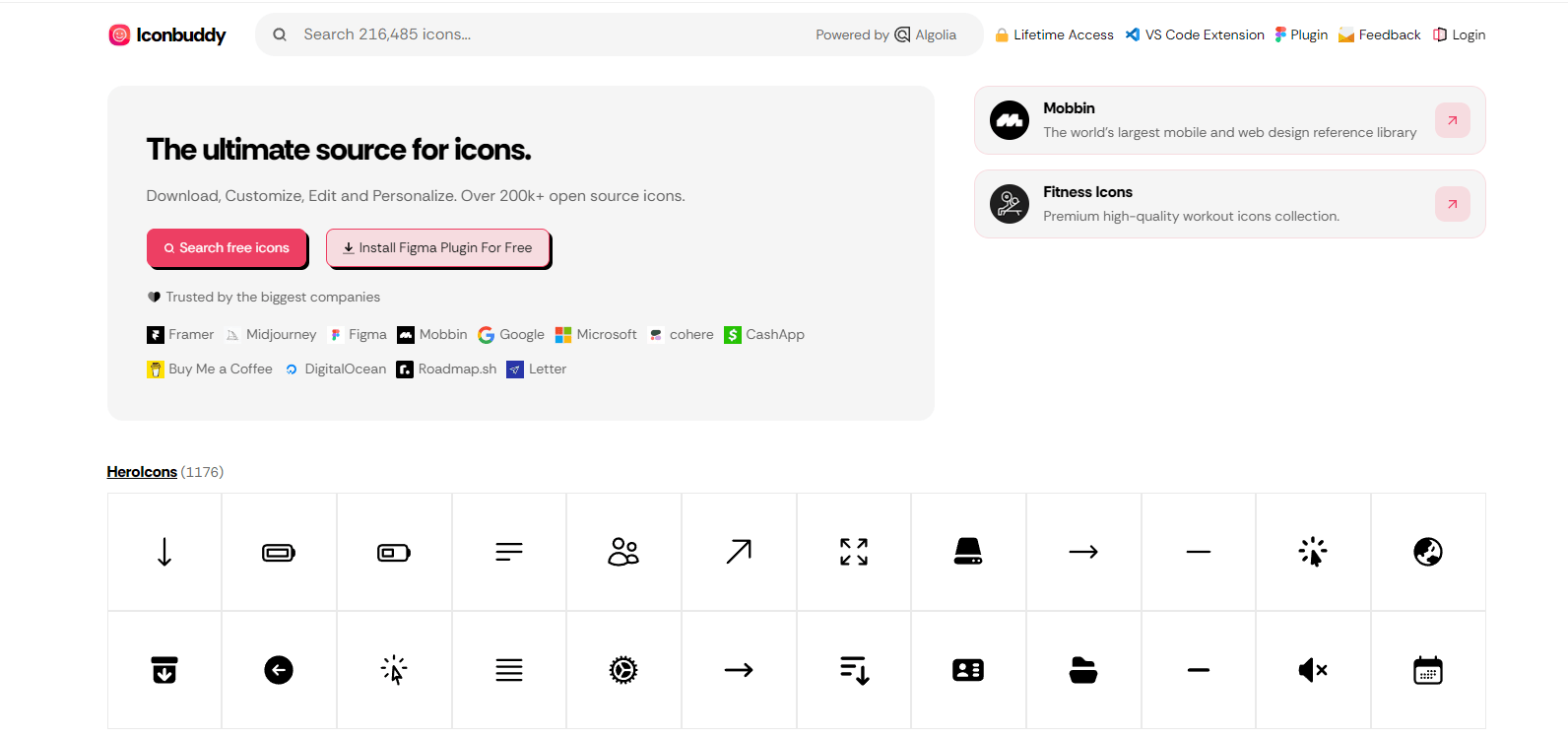Select the solid server drive icon

968,552
